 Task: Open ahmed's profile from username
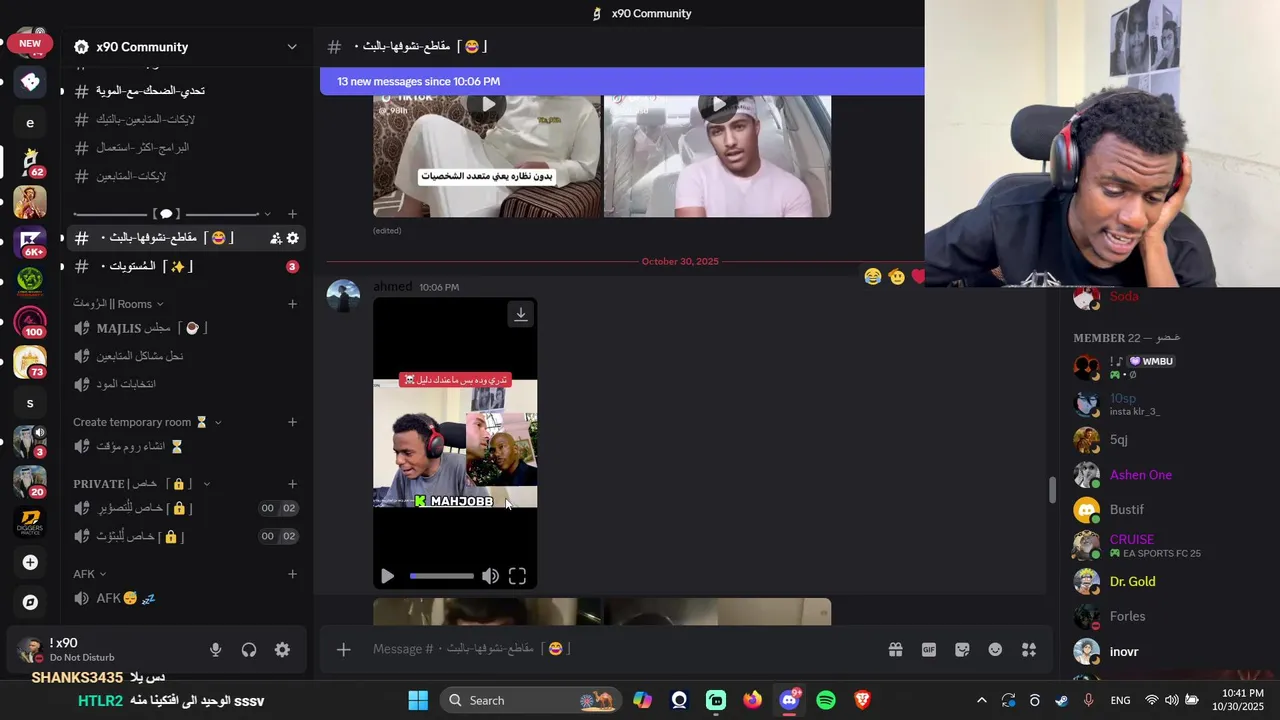point(392,287)
